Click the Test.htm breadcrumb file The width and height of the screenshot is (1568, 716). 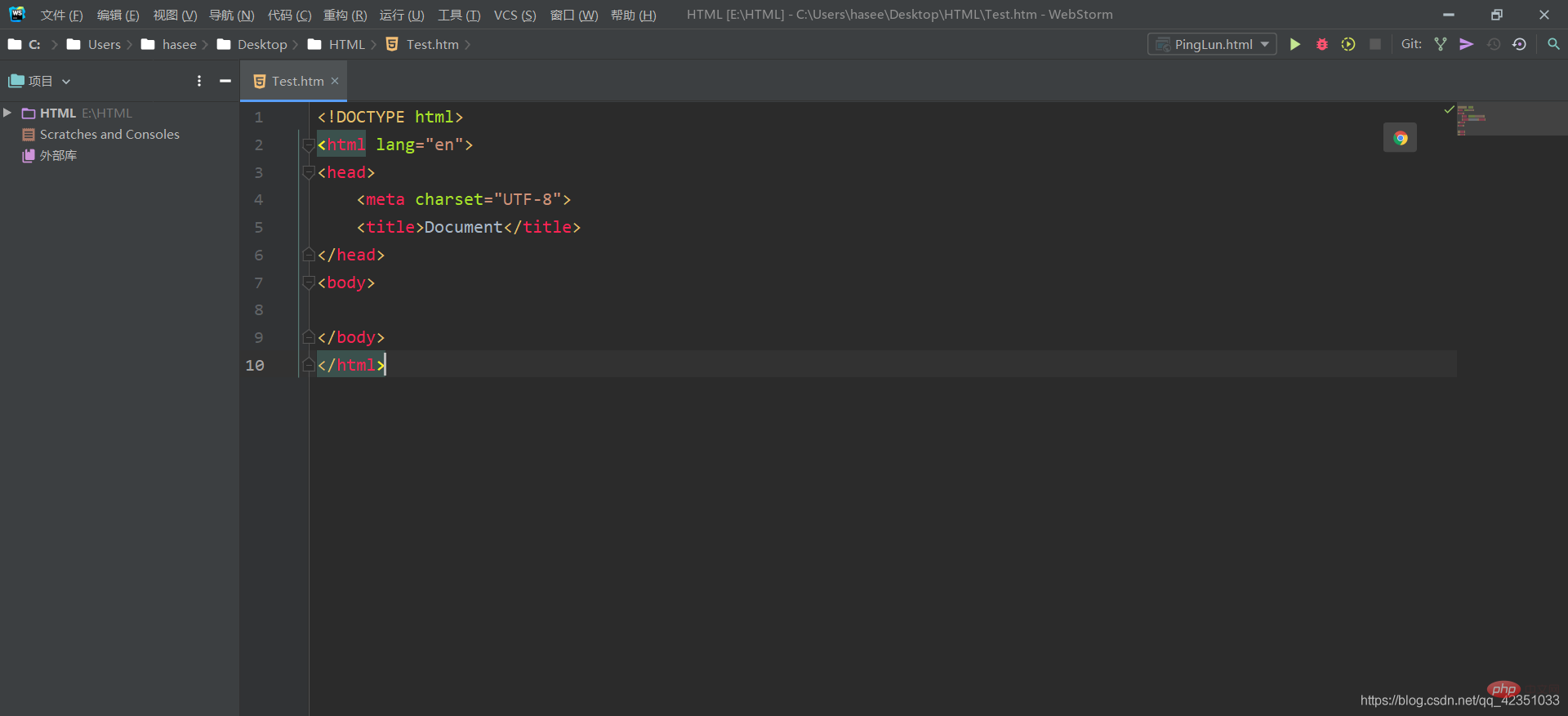click(422, 44)
